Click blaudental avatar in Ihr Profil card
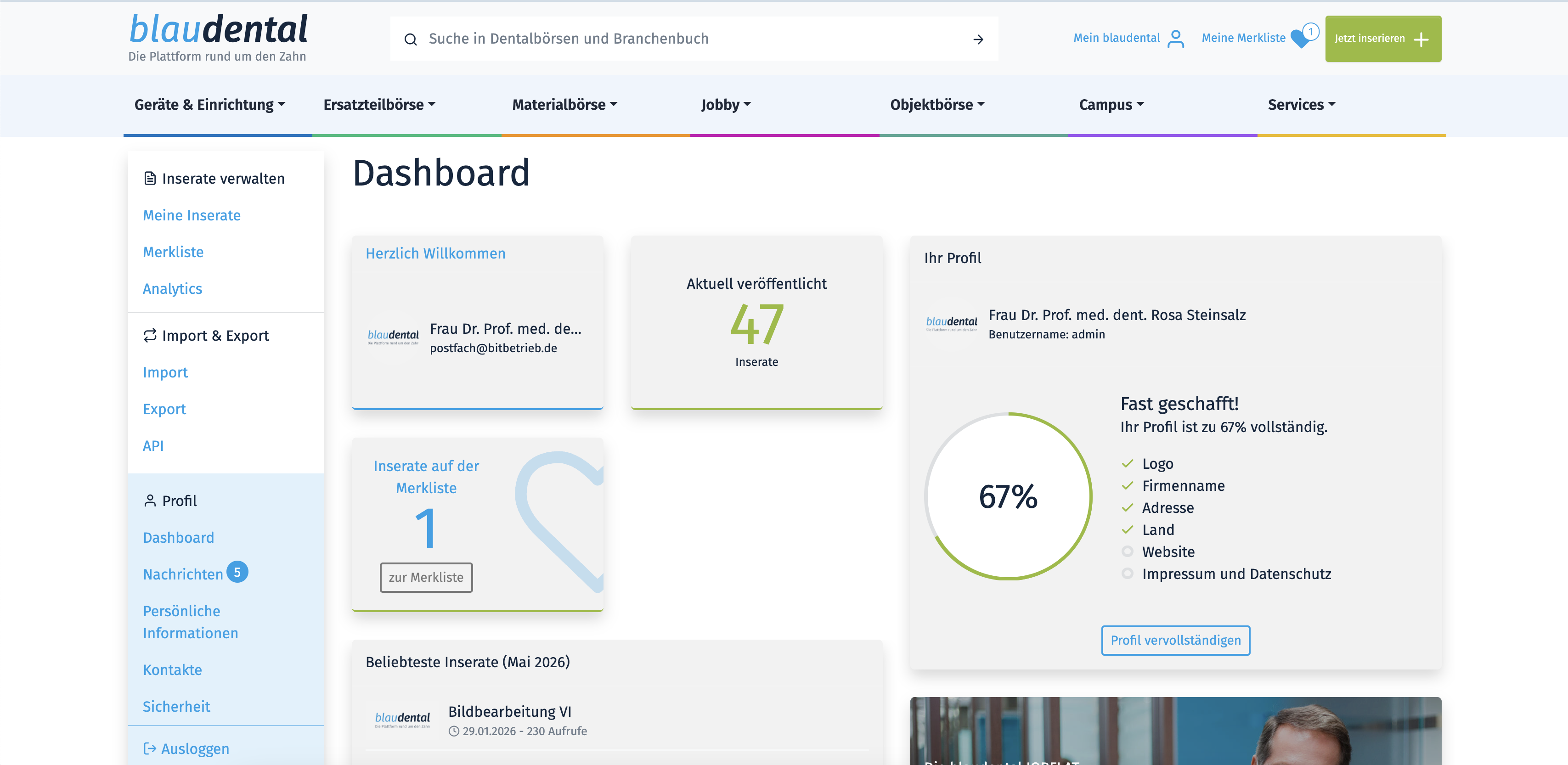The width and height of the screenshot is (1568, 765). 951,323
